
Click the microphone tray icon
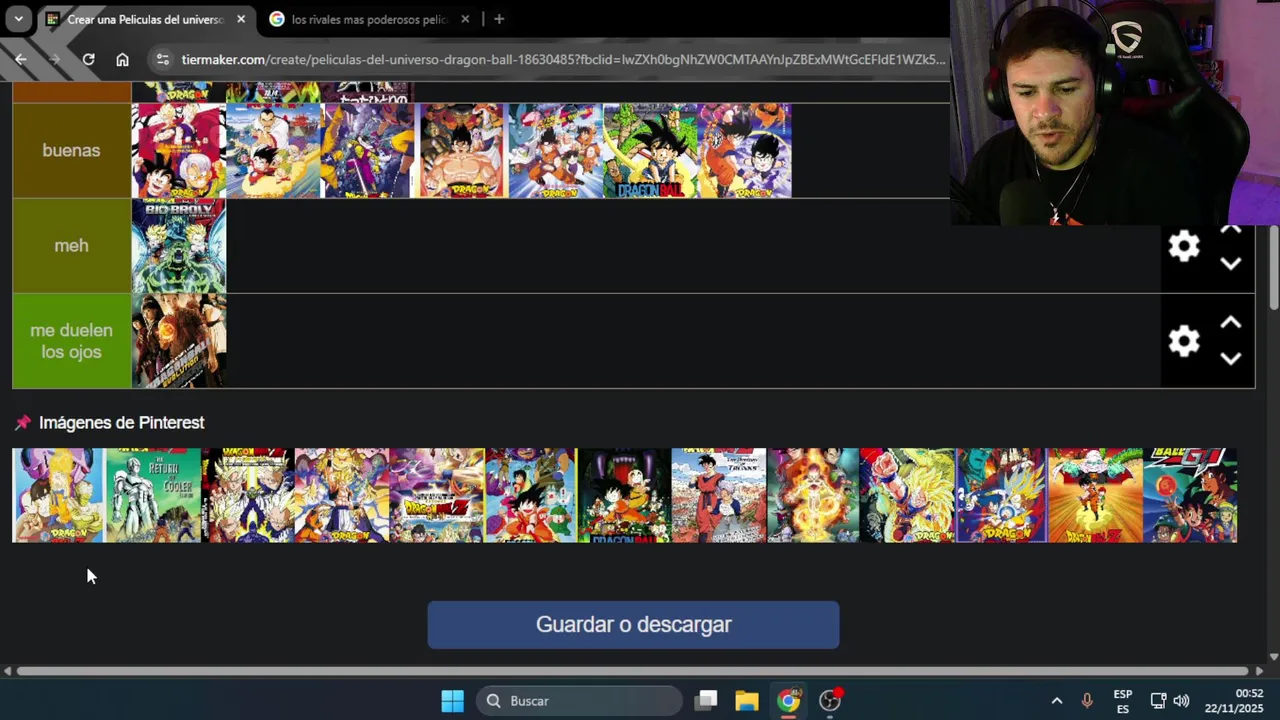coord(1087,701)
